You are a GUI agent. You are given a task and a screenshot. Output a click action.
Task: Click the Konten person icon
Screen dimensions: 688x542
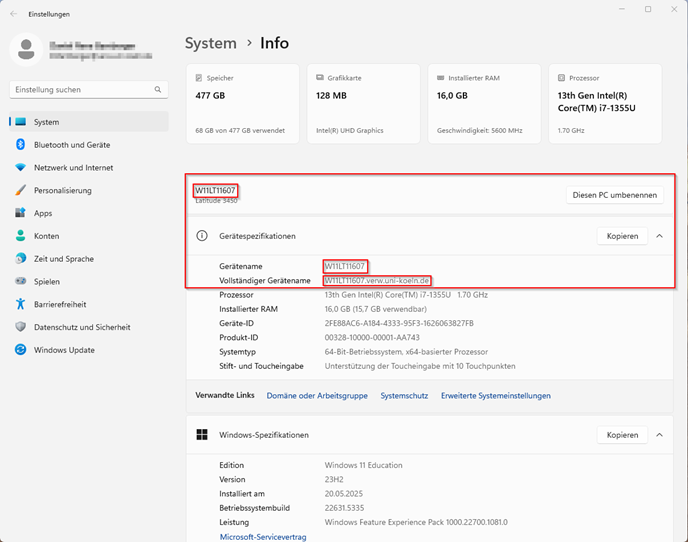pyautogui.click(x=21, y=236)
